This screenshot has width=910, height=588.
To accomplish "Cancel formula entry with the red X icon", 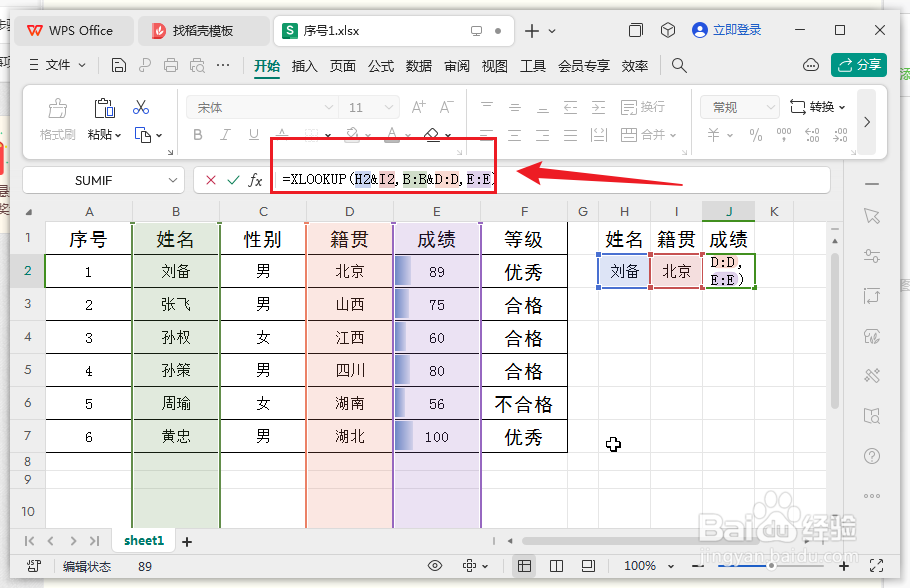I will click(x=210, y=180).
